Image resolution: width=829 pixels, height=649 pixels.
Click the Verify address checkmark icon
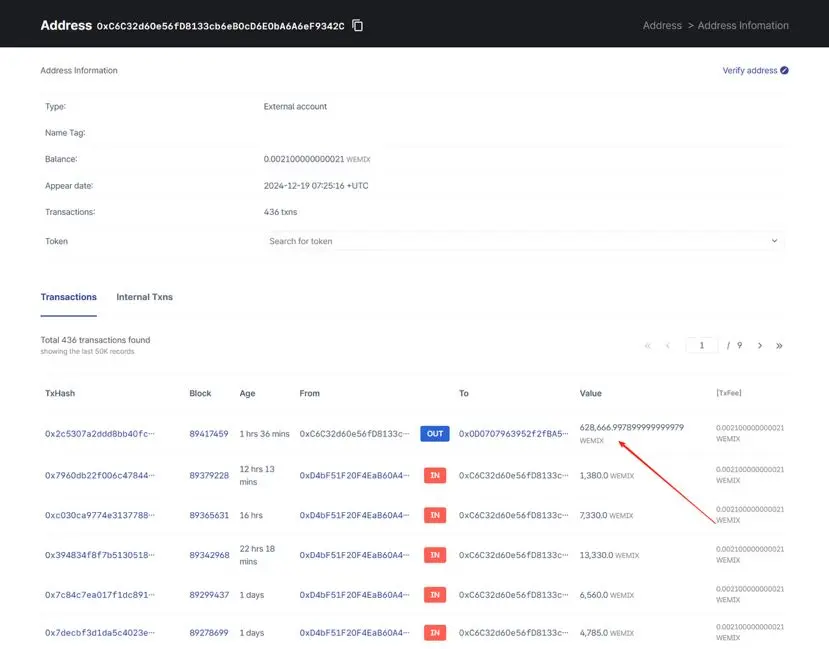[784, 70]
